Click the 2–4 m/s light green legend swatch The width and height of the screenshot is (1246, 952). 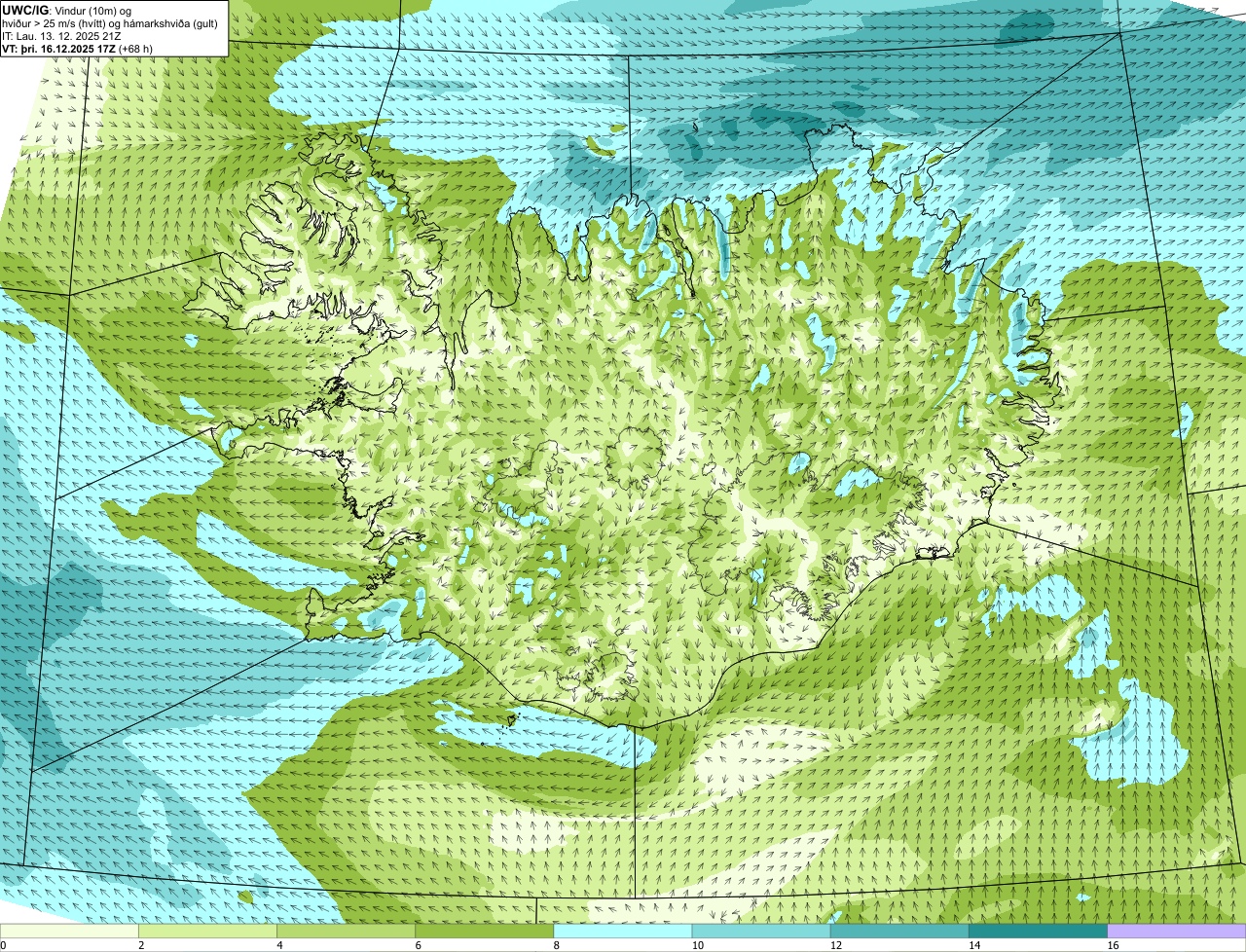(x=208, y=932)
